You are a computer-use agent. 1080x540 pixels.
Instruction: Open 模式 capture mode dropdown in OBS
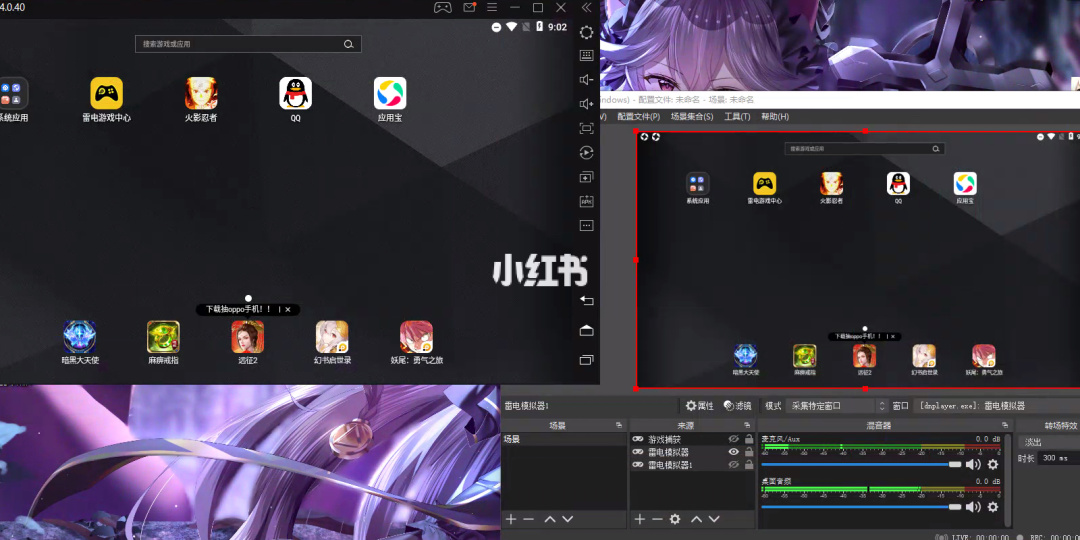point(838,406)
